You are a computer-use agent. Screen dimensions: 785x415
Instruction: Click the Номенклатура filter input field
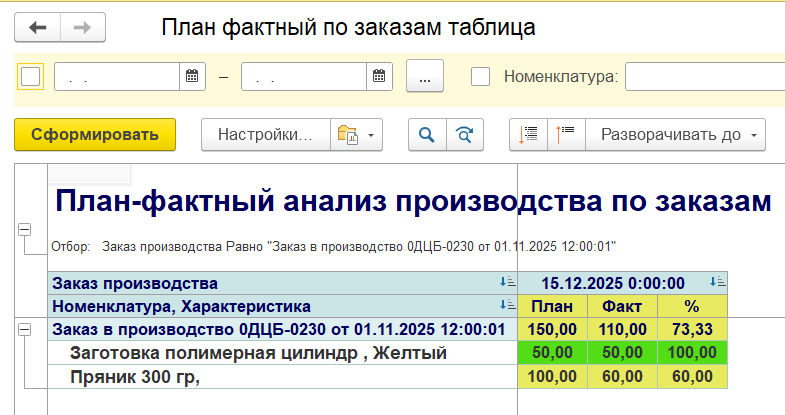click(705, 76)
